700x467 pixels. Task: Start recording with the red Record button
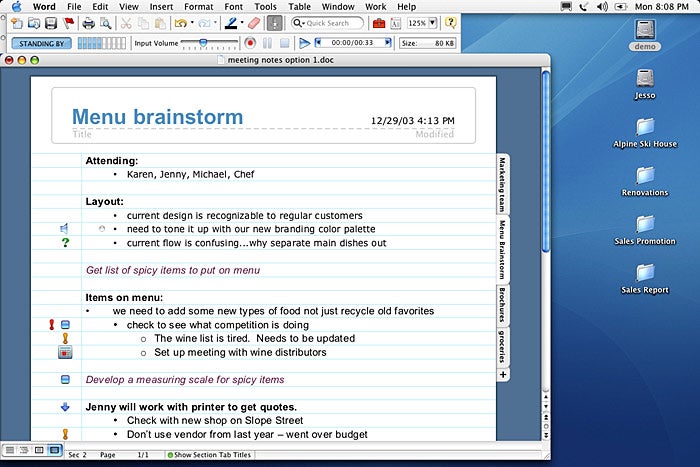(250, 43)
